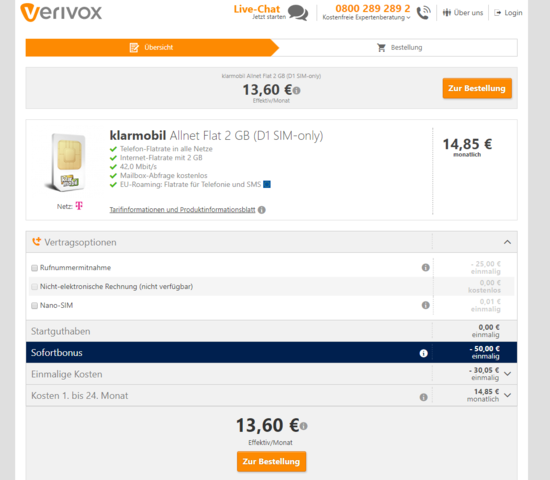Open Tarifinformationen und Produktinformationsblatt link
This screenshot has height=480, width=550.
(182, 210)
